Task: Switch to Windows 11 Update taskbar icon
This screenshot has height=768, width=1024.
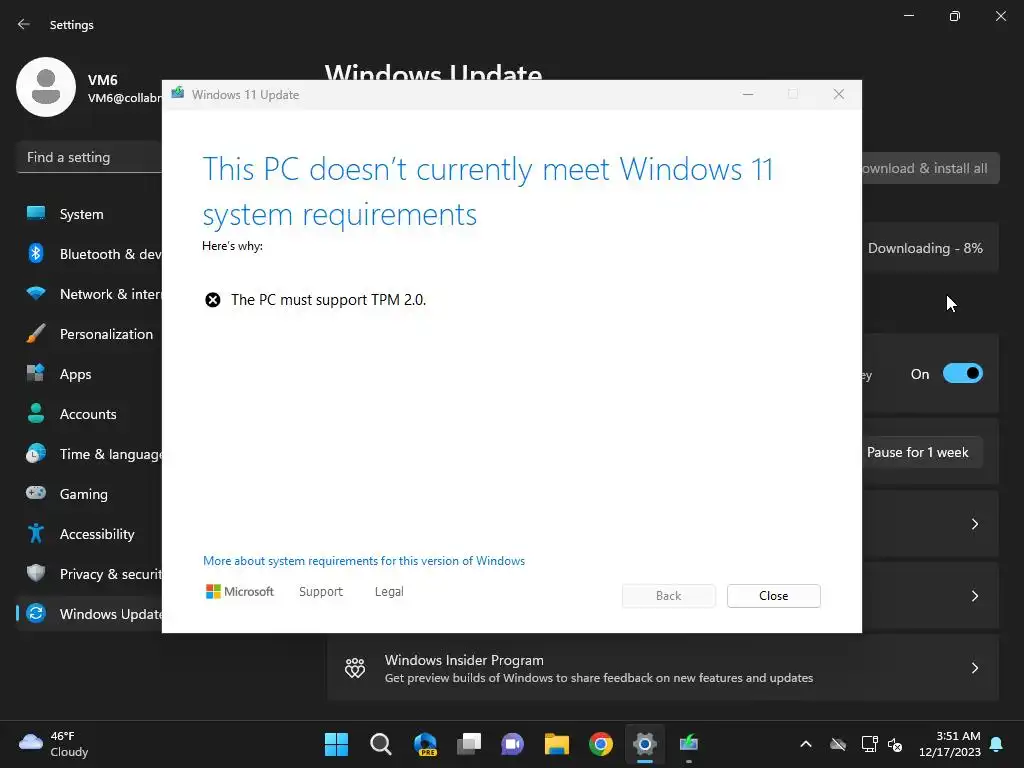Action: 689,744
